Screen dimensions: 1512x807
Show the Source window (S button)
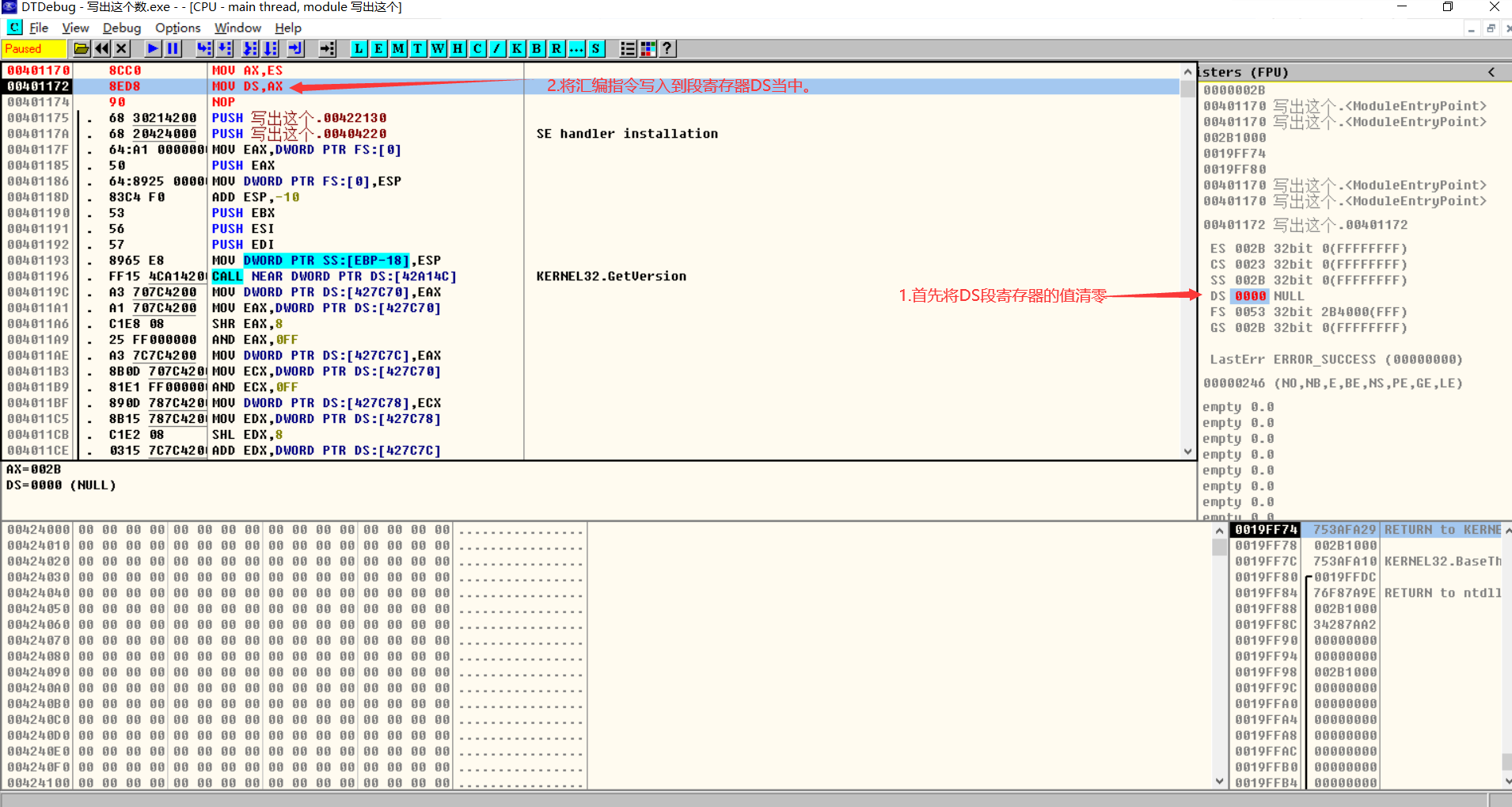(596, 49)
